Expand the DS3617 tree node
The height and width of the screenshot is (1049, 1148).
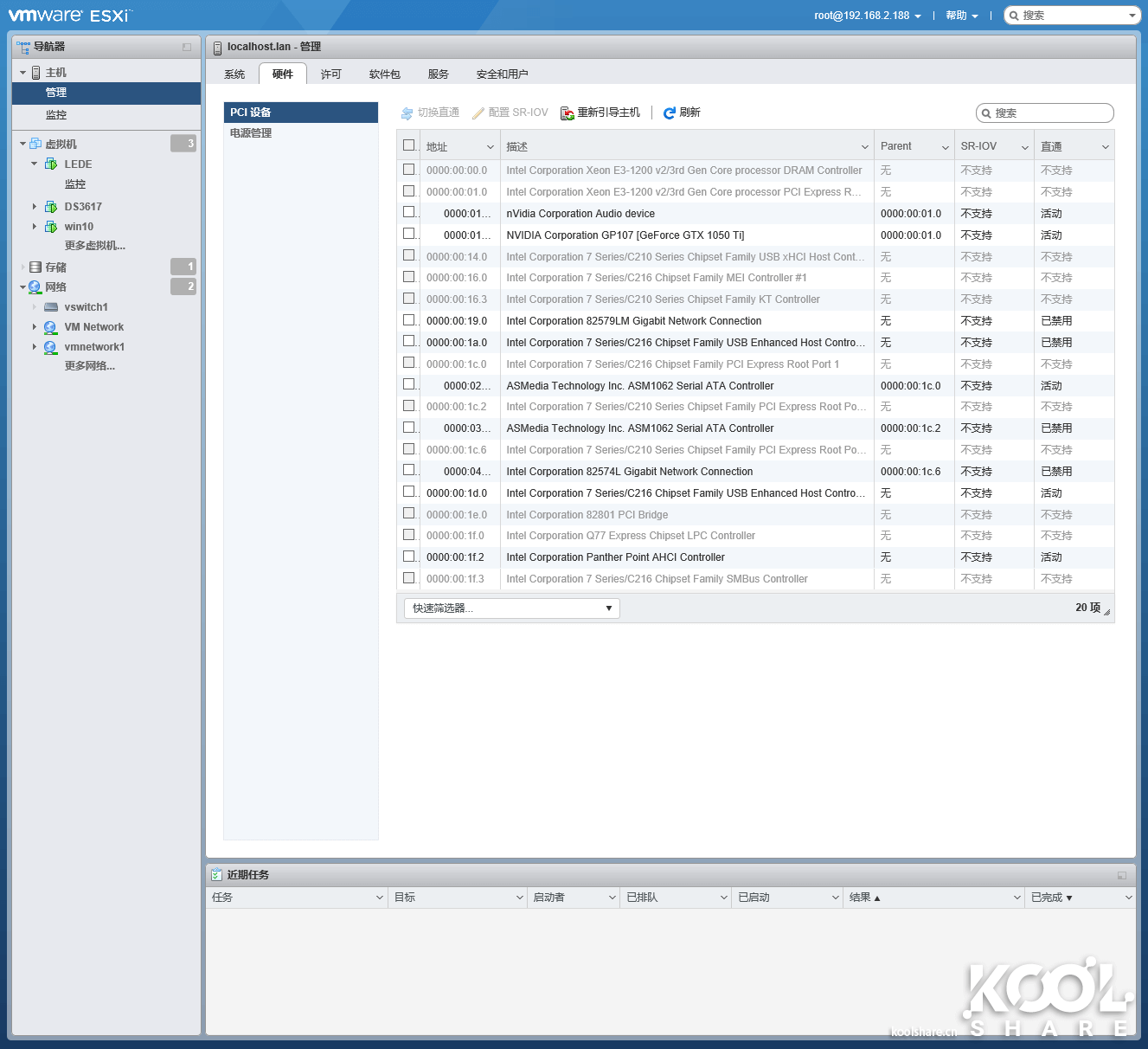(x=35, y=207)
